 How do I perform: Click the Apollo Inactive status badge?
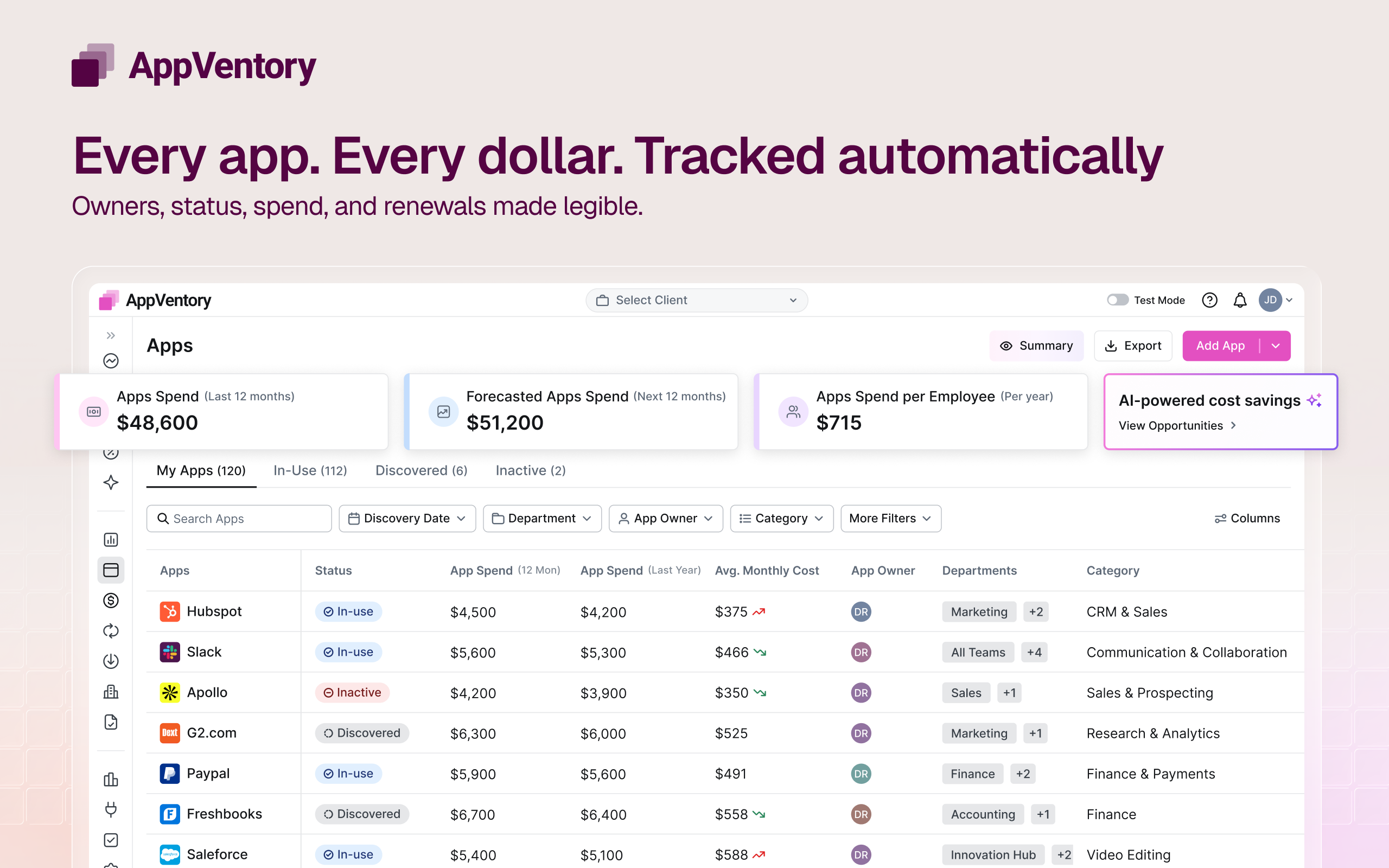click(353, 692)
